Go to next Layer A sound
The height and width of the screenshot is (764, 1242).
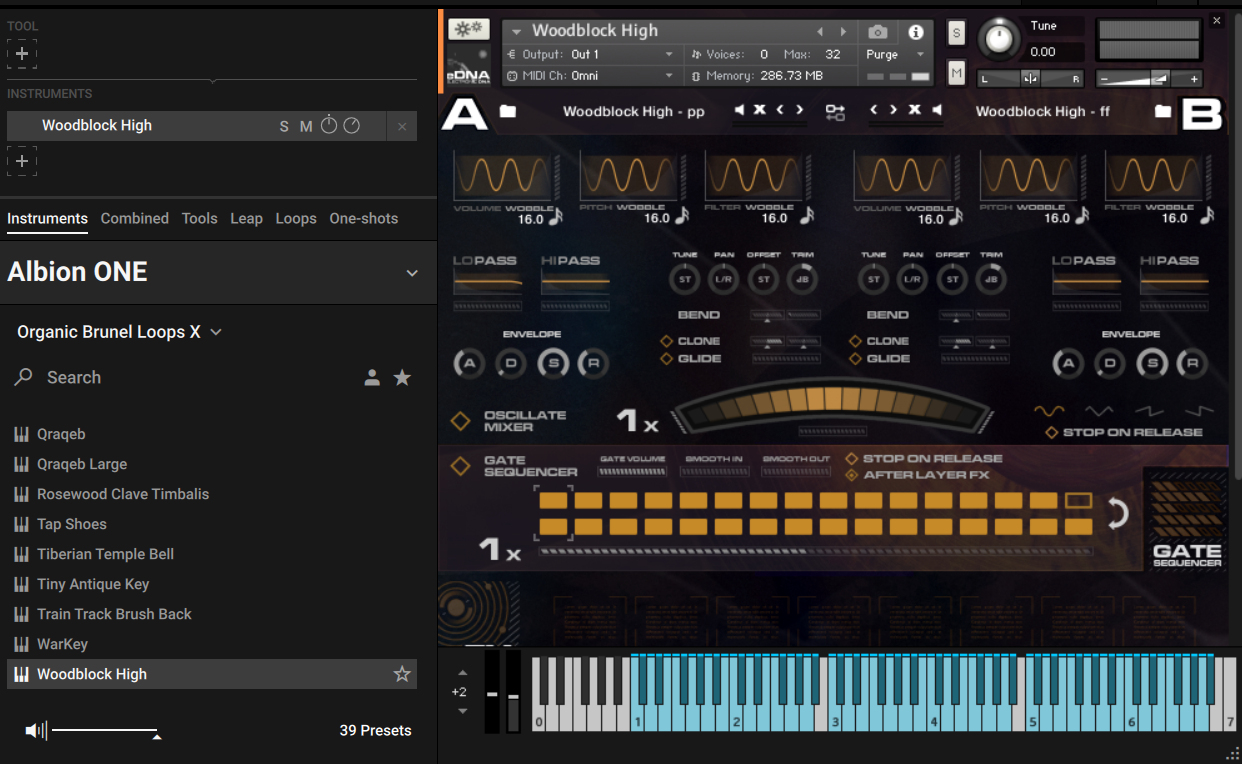pyautogui.click(x=799, y=110)
